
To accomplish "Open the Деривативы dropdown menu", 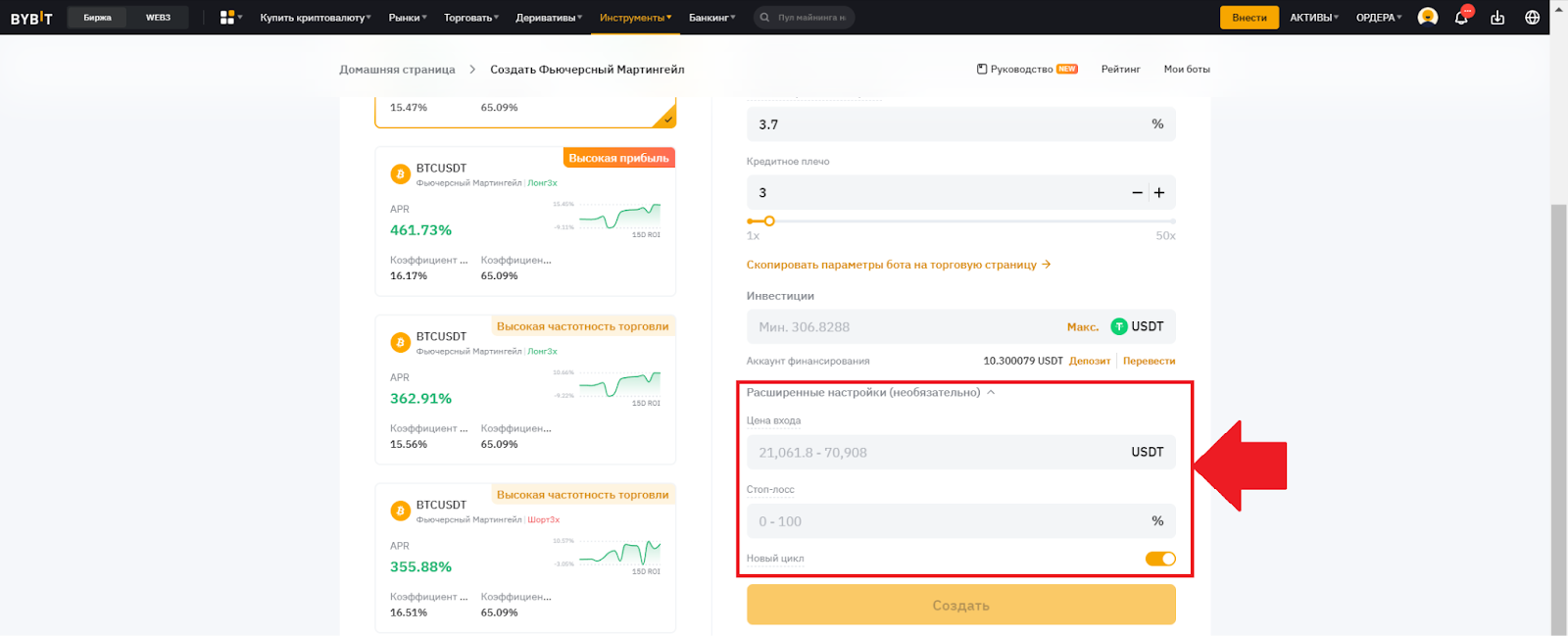I will [x=549, y=18].
